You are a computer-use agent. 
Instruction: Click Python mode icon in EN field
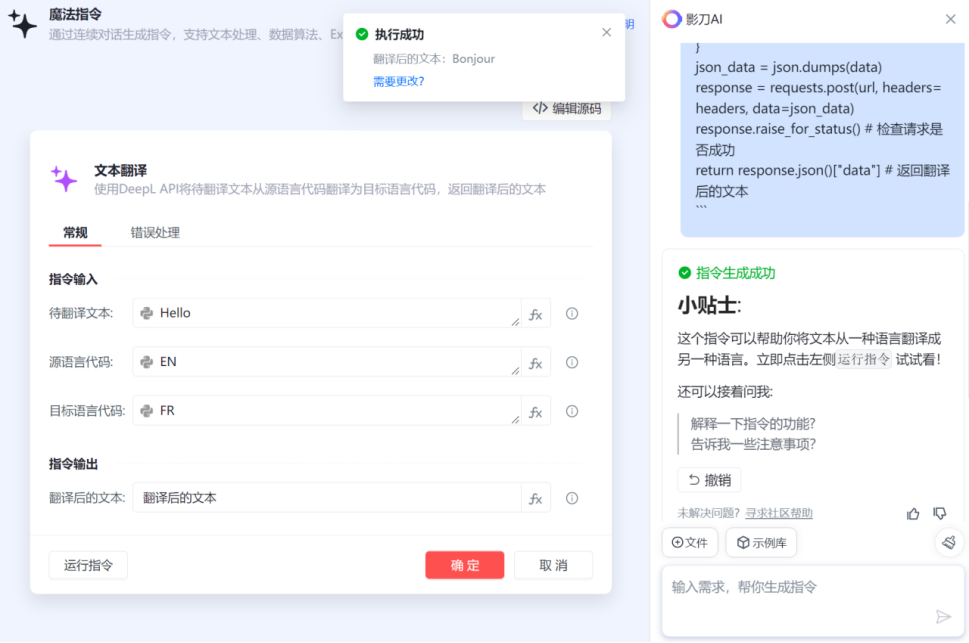point(146,362)
